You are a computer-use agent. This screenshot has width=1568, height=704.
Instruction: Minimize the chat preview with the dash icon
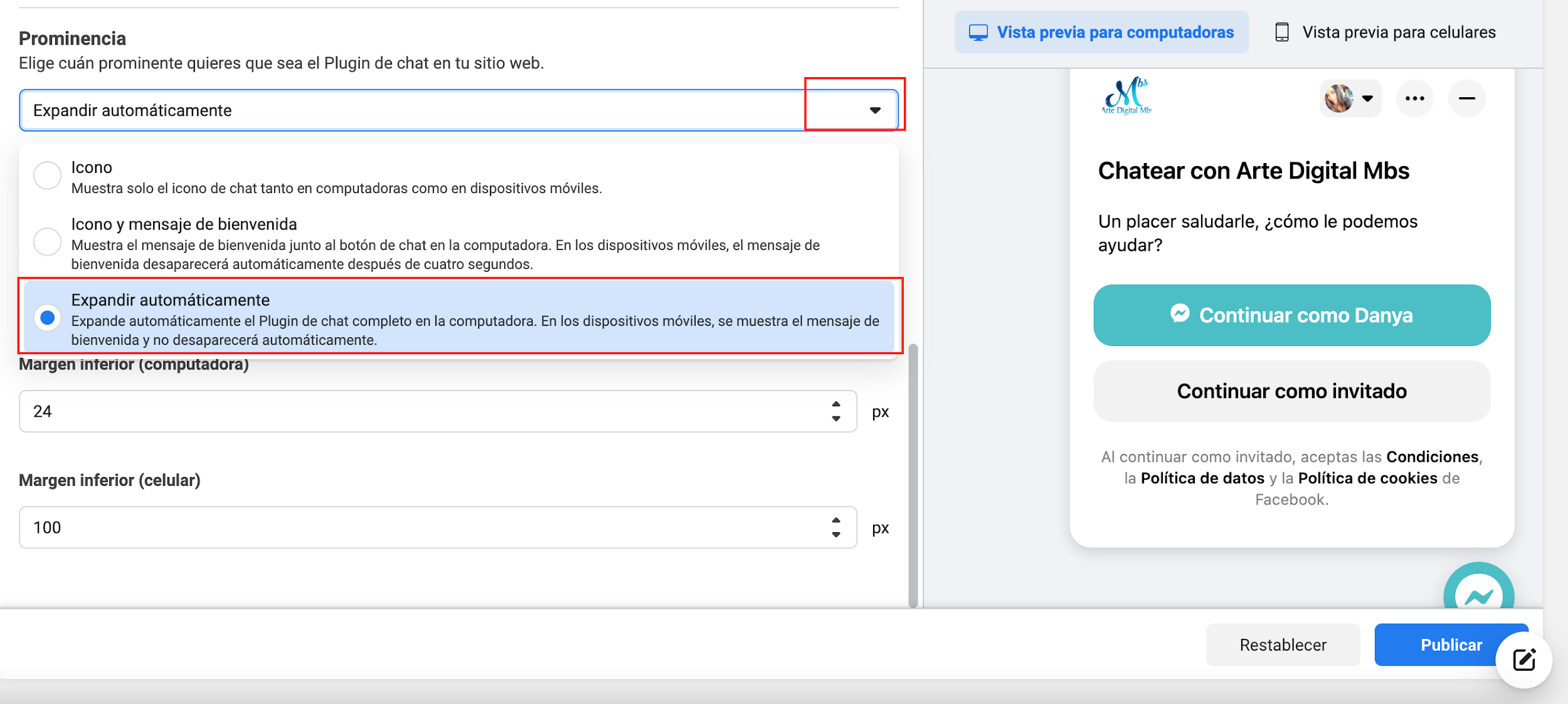tap(1466, 98)
